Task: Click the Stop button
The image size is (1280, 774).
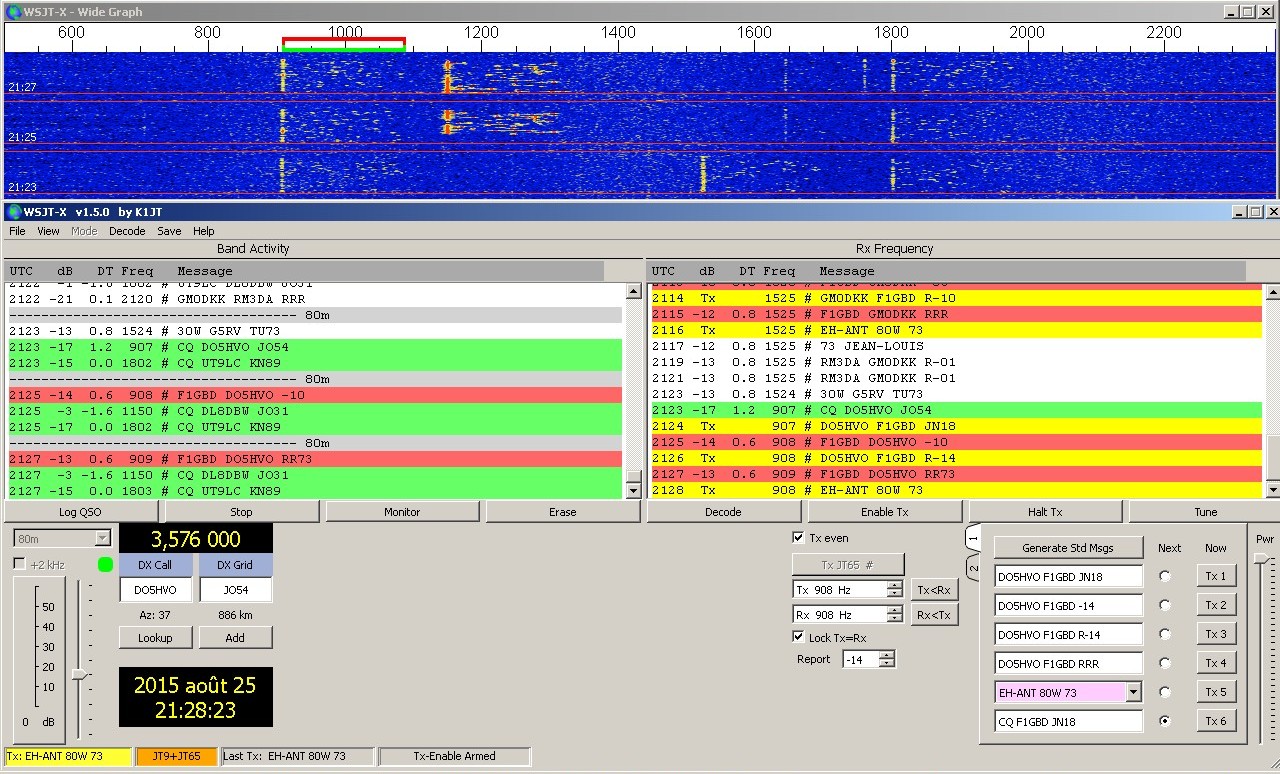Action: [241, 512]
